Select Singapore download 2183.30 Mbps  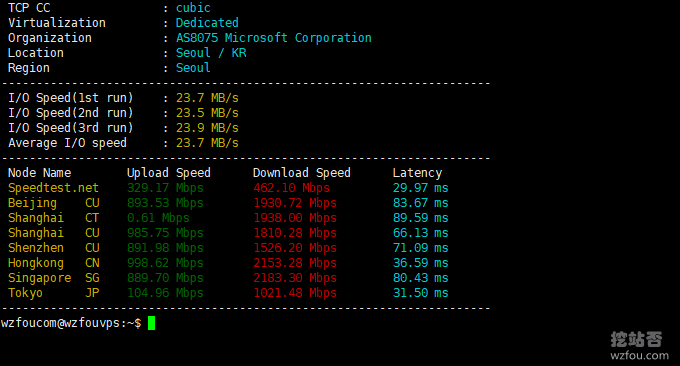295,278
